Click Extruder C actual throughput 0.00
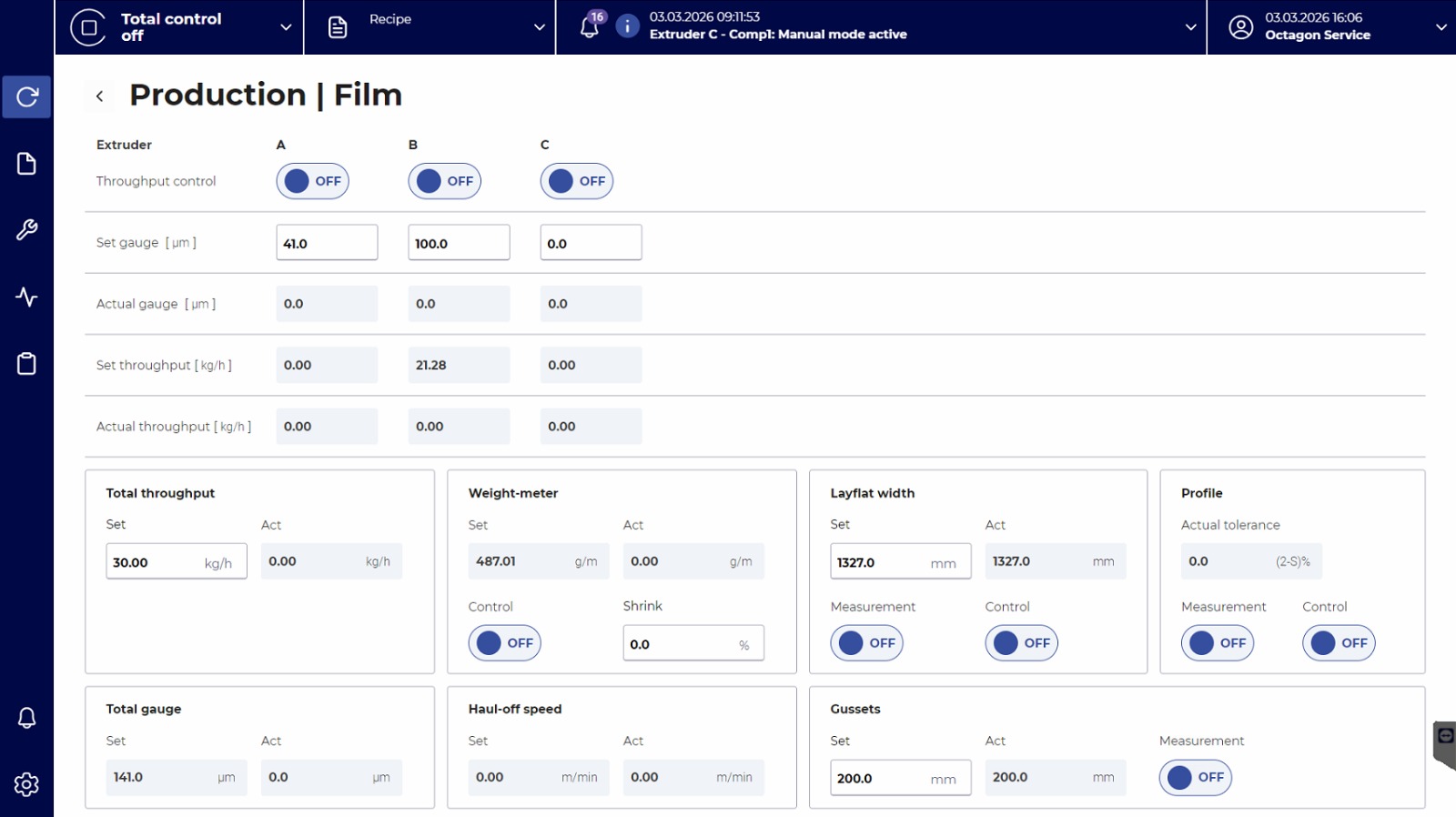This screenshot has height=817, width=1456. coord(591,426)
